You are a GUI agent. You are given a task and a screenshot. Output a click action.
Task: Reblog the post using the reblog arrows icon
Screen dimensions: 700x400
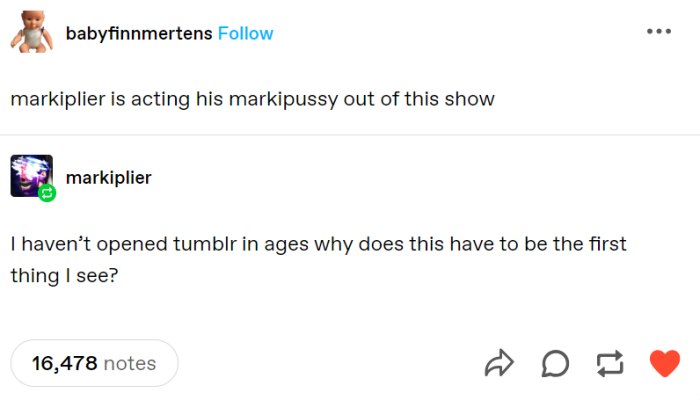click(610, 363)
